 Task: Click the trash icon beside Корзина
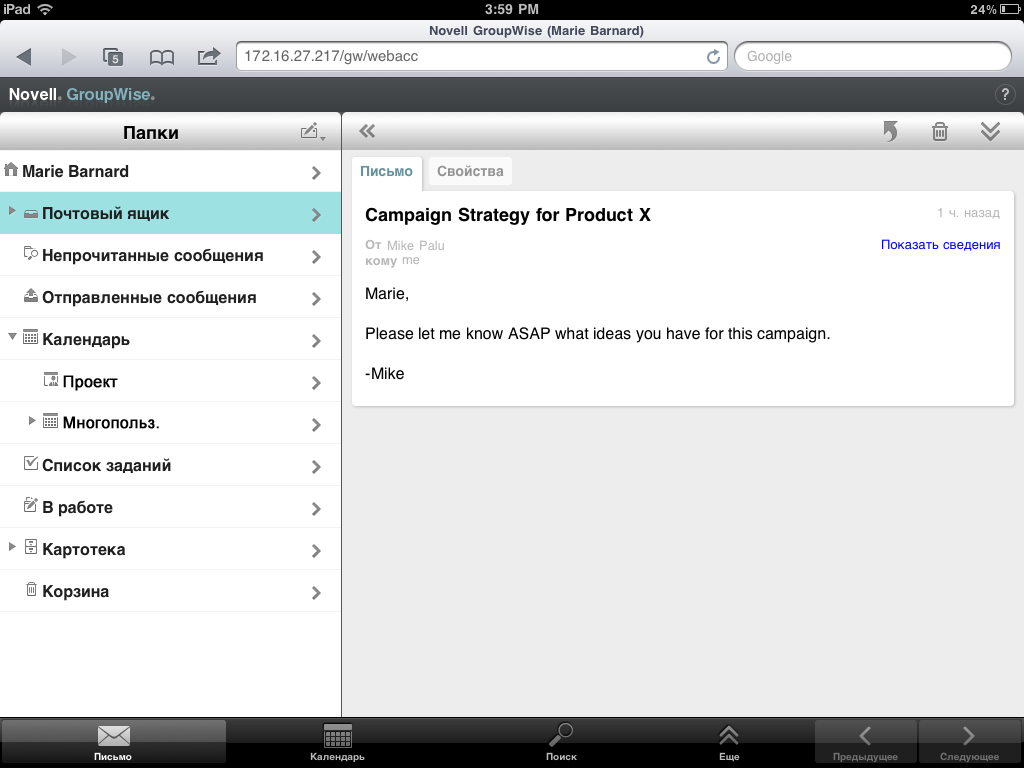31,589
